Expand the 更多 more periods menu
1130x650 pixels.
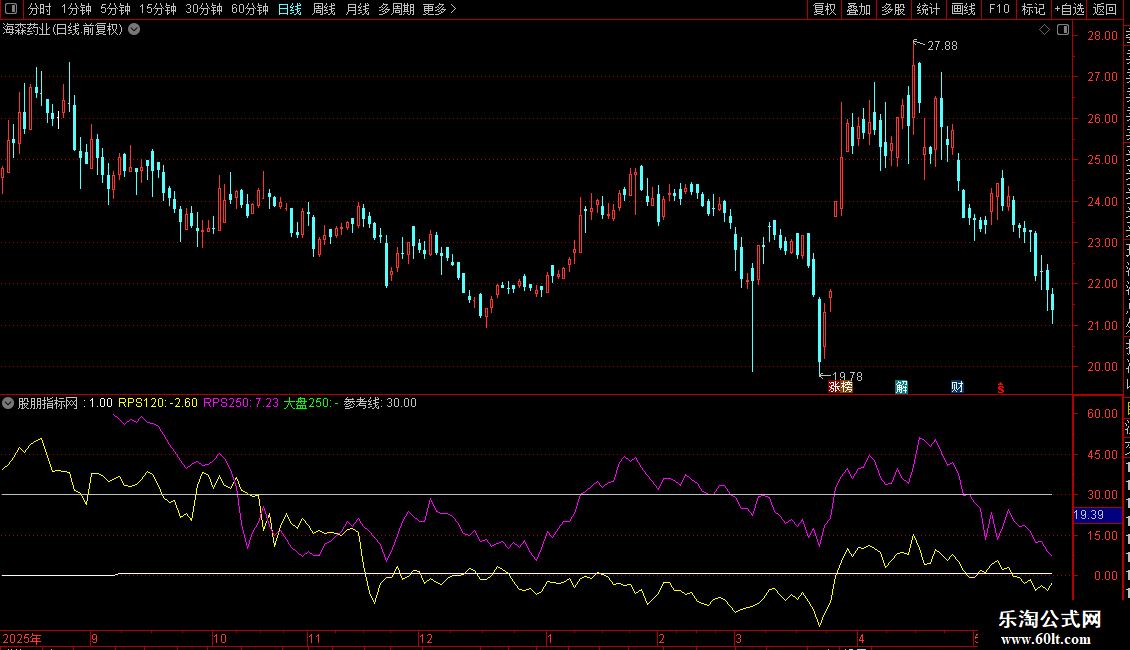point(440,9)
